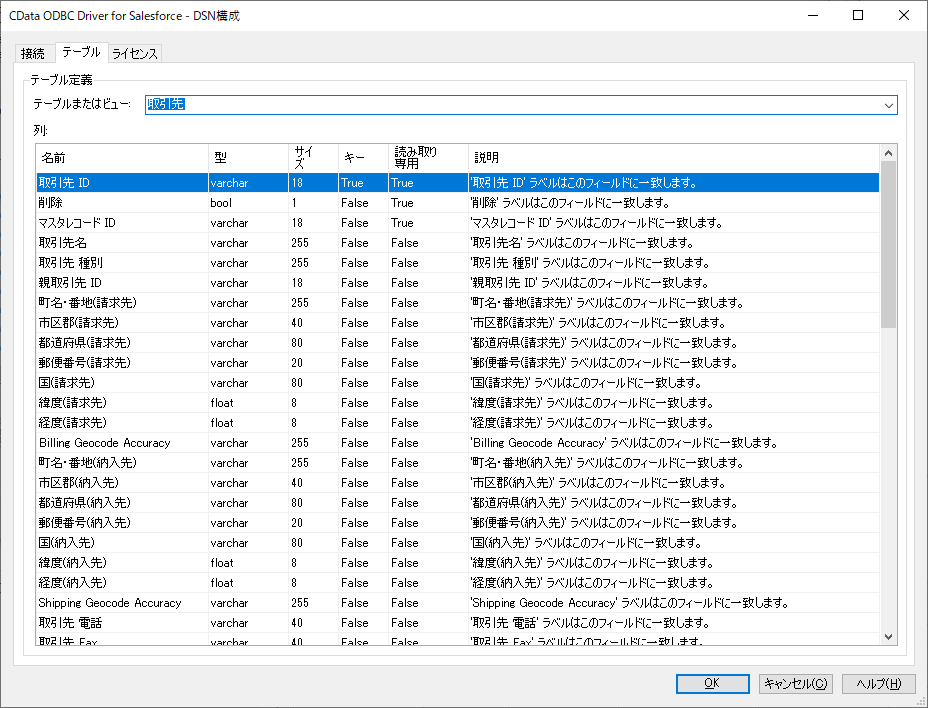
Task: Select the 取引先 電話 row
Action: (457, 623)
